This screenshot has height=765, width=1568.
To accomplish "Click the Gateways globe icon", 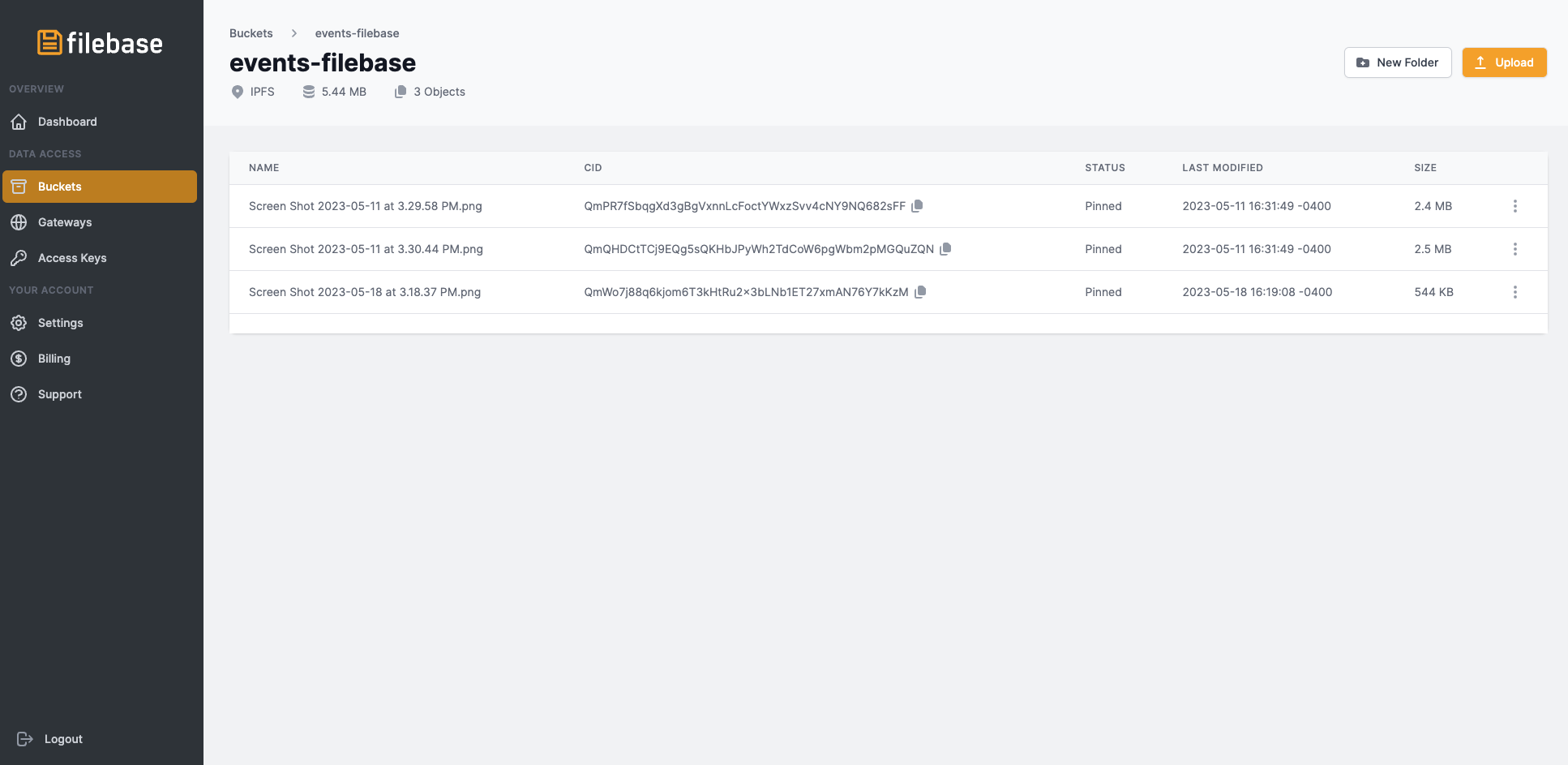I will [19, 222].
